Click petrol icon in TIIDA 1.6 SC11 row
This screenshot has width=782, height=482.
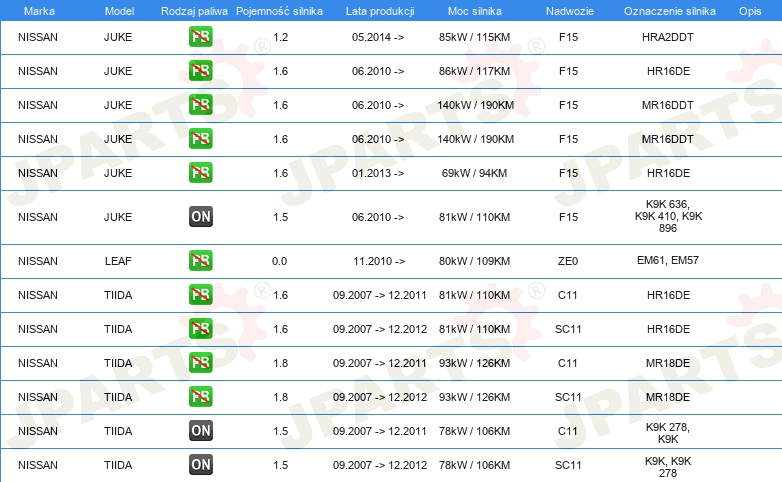tap(200, 328)
